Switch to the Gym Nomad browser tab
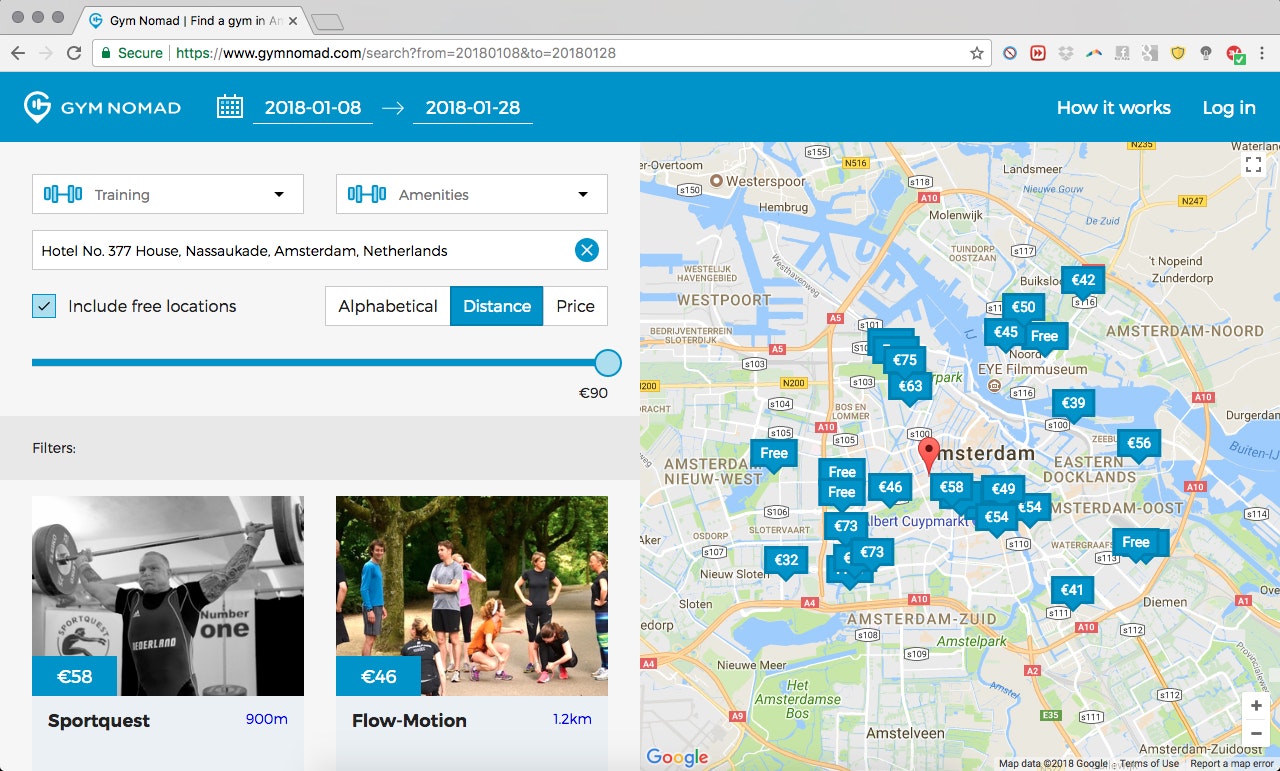 [191, 20]
